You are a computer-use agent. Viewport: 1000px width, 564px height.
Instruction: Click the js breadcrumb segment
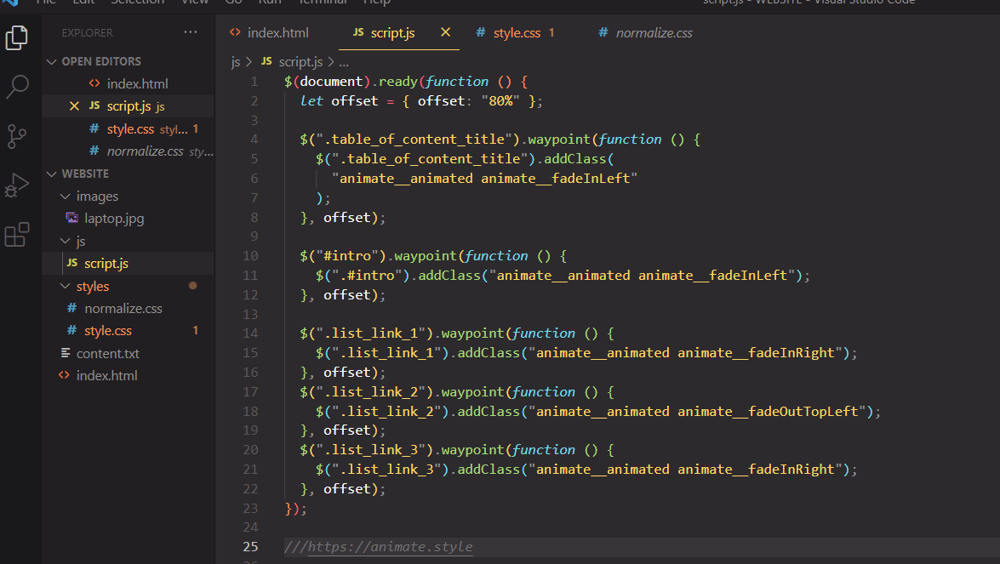235,62
